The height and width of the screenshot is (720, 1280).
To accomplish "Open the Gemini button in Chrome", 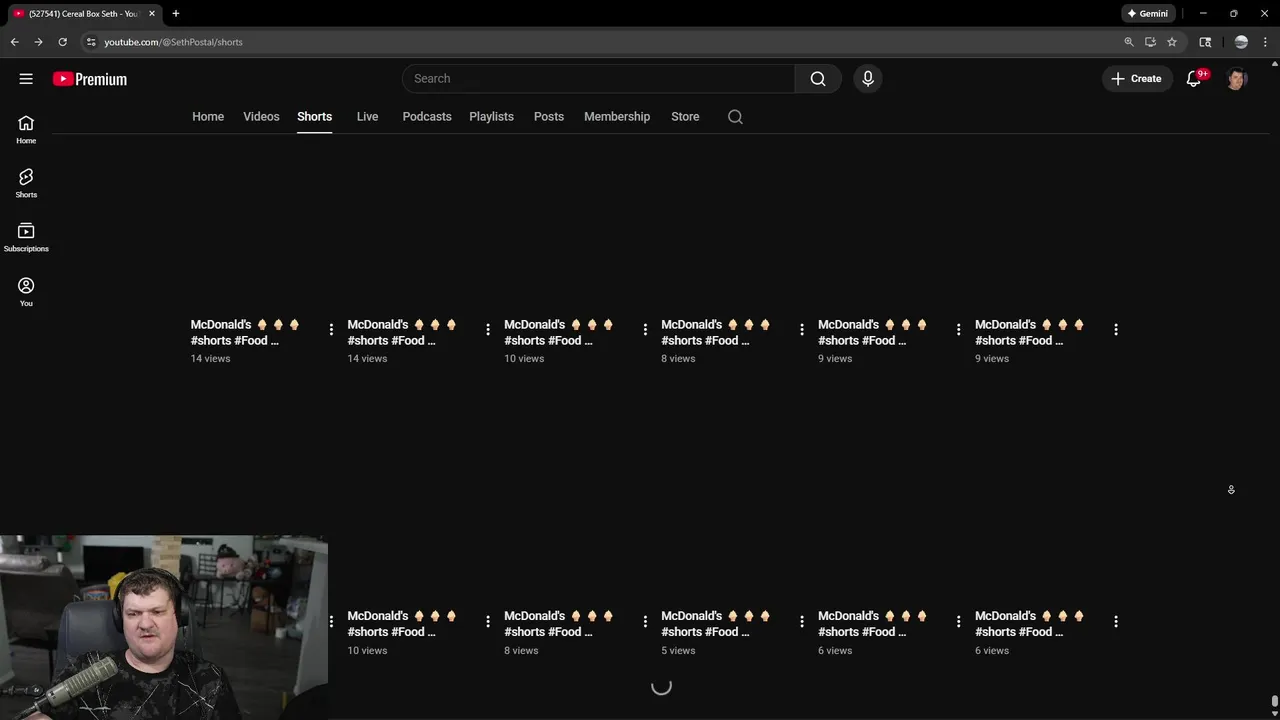I will tap(1147, 14).
